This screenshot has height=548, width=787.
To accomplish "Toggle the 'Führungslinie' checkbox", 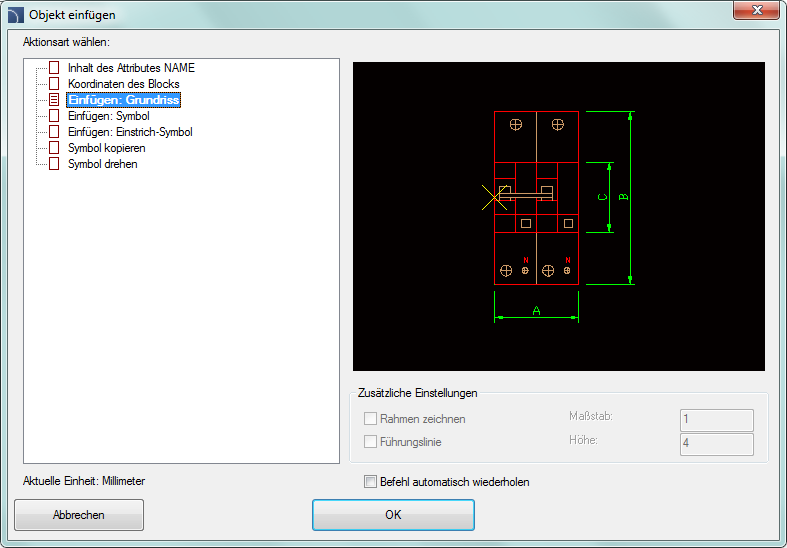I will [x=371, y=441].
